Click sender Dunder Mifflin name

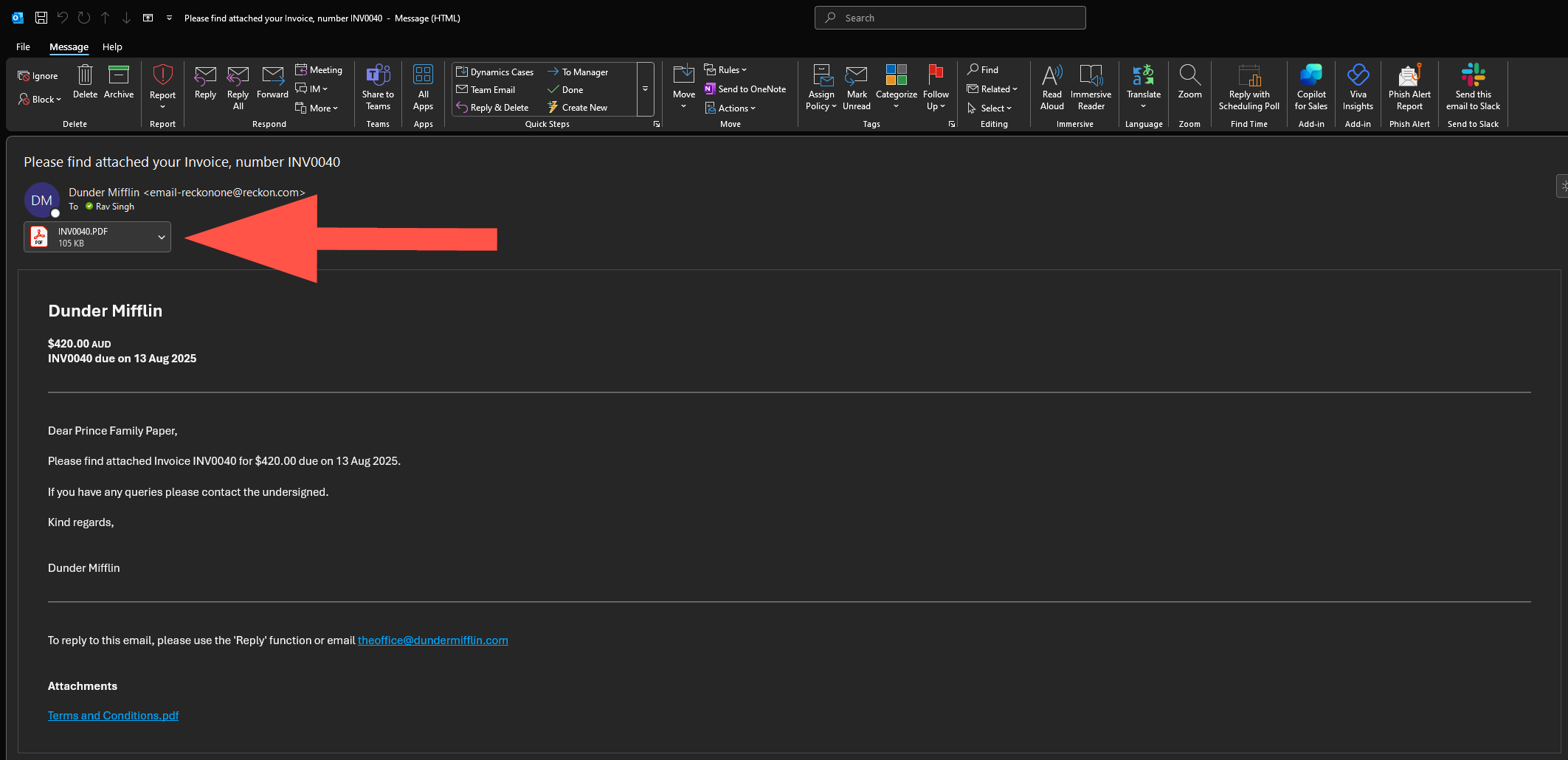coord(104,193)
